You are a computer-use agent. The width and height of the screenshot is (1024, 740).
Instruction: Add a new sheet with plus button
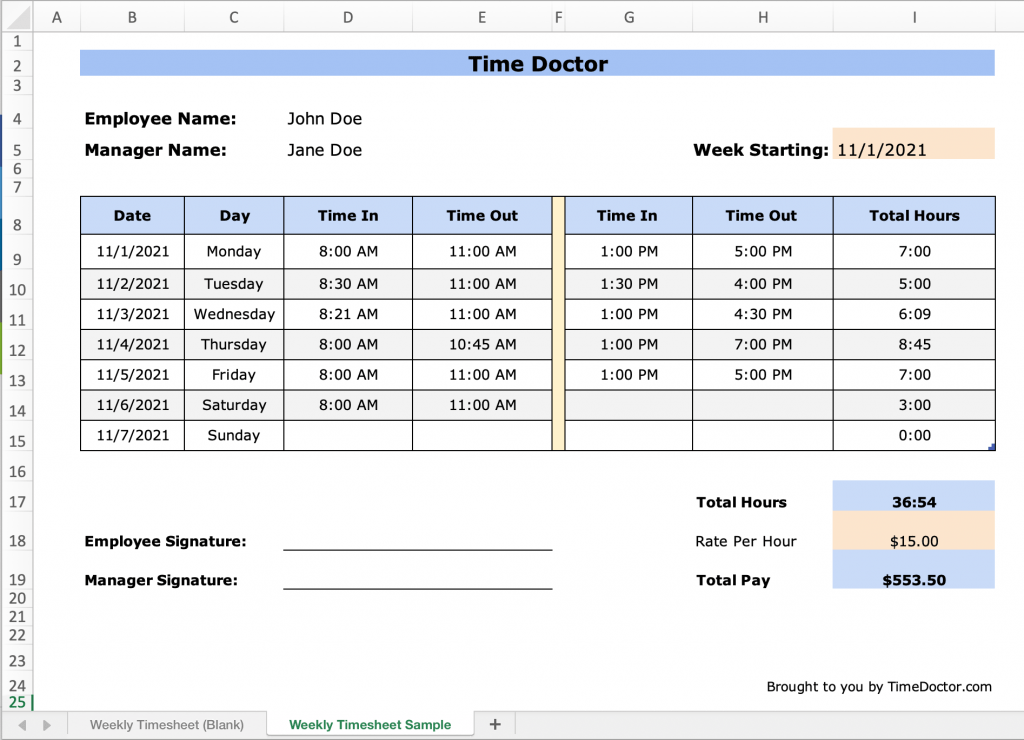tap(495, 724)
